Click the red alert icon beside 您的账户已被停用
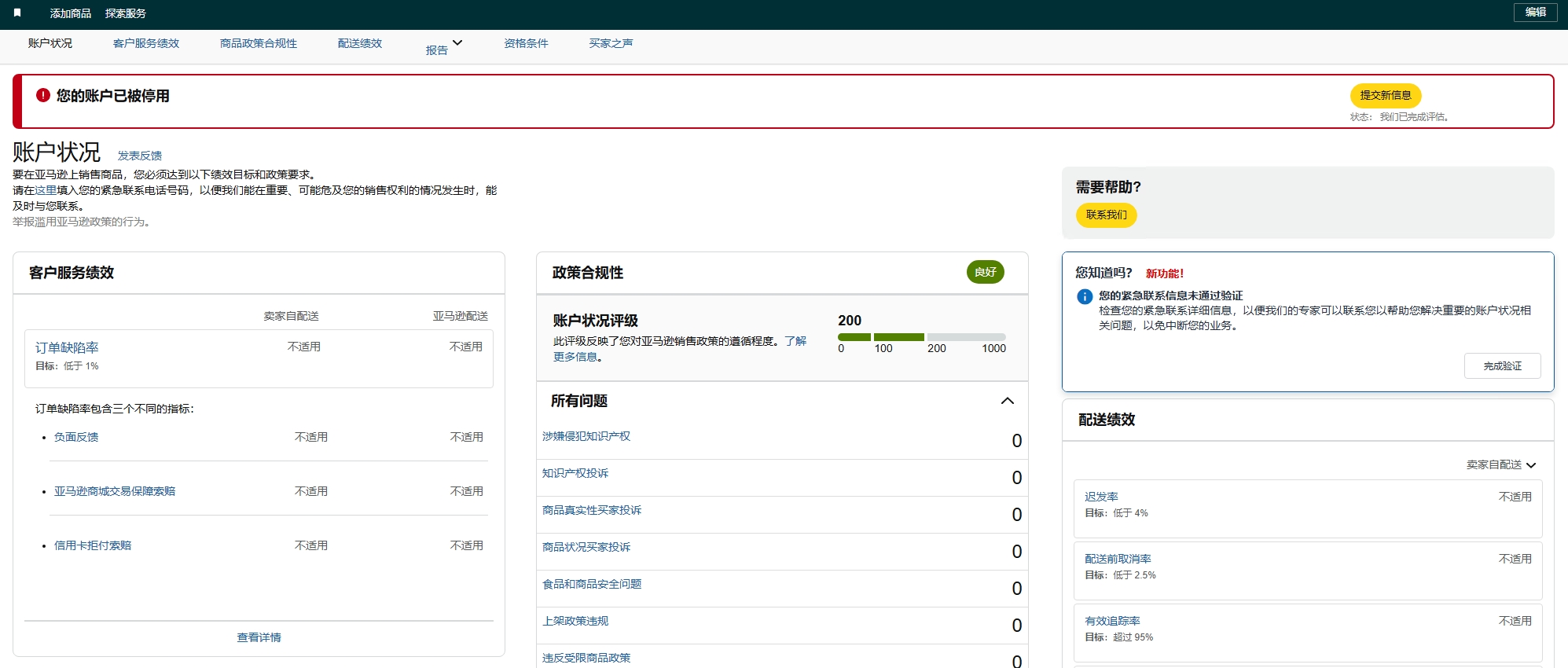1568x668 pixels. click(x=43, y=95)
